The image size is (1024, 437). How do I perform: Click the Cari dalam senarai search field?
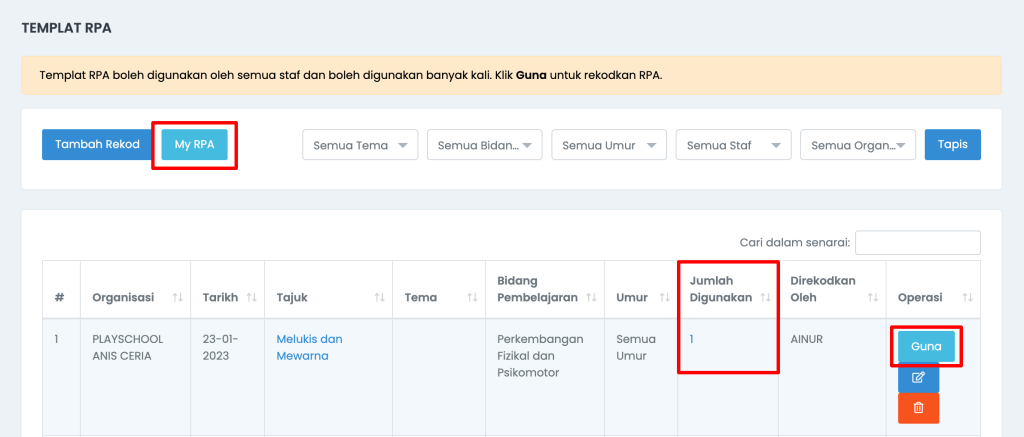point(918,242)
